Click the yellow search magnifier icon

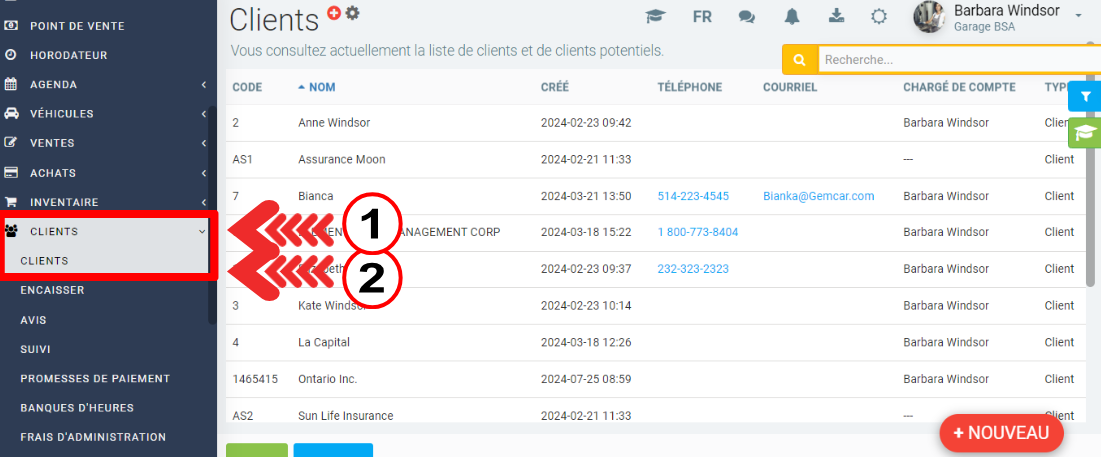(x=799, y=60)
